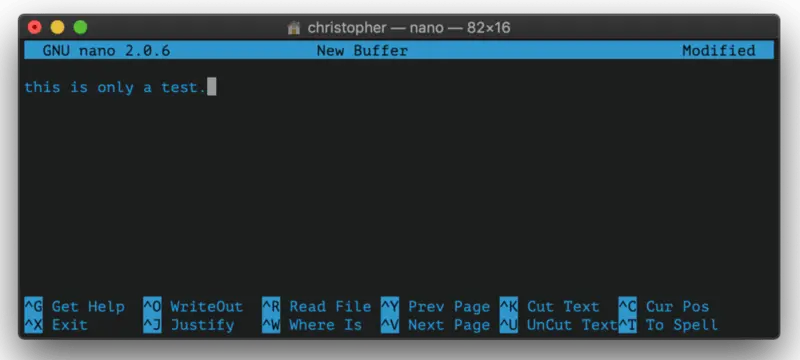The image size is (800, 360).
Task: Select the ^J Justify shortcut
Action: coord(189,325)
